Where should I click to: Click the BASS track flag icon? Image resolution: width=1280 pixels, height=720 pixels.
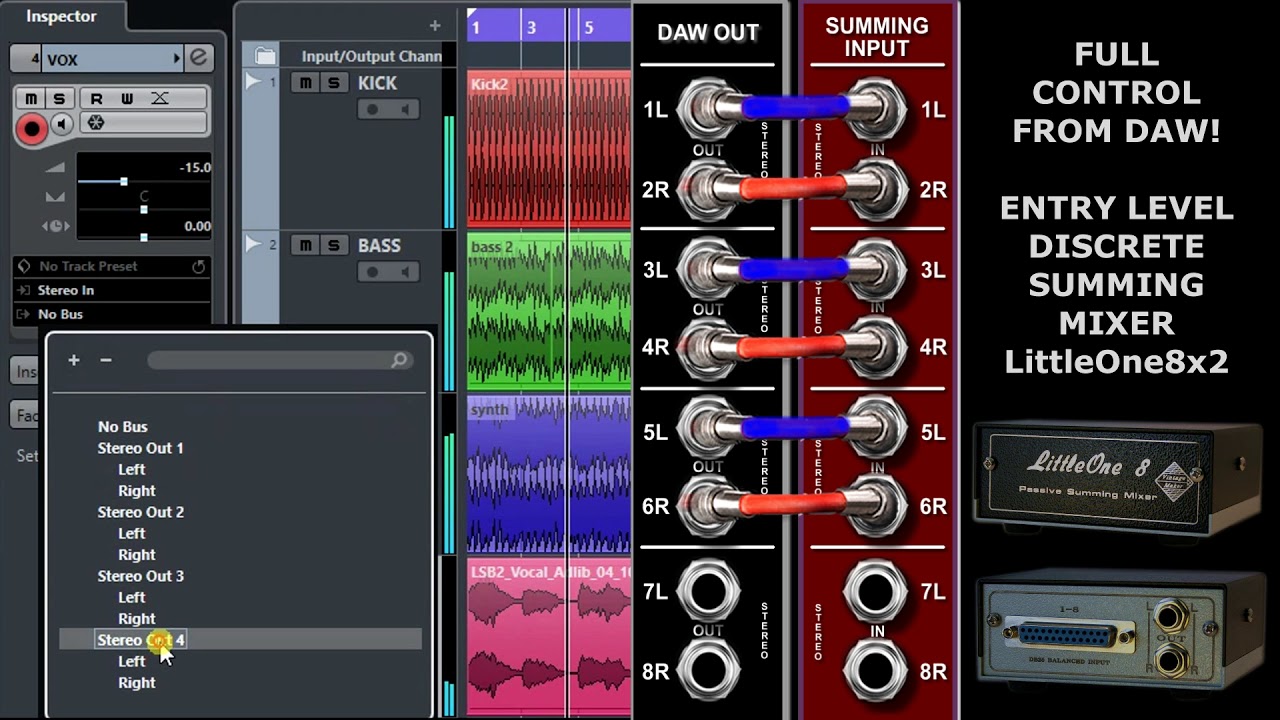pyautogui.click(x=253, y=244)
